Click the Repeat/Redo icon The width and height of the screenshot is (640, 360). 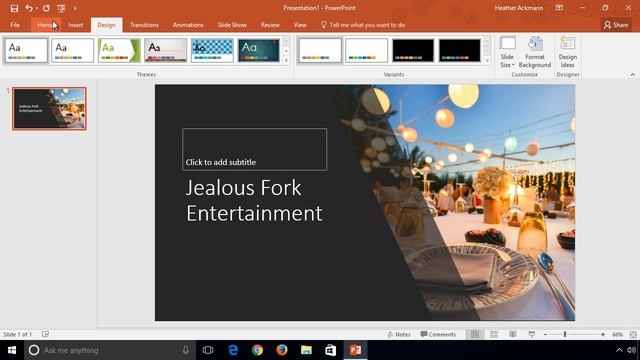[46, 8]
